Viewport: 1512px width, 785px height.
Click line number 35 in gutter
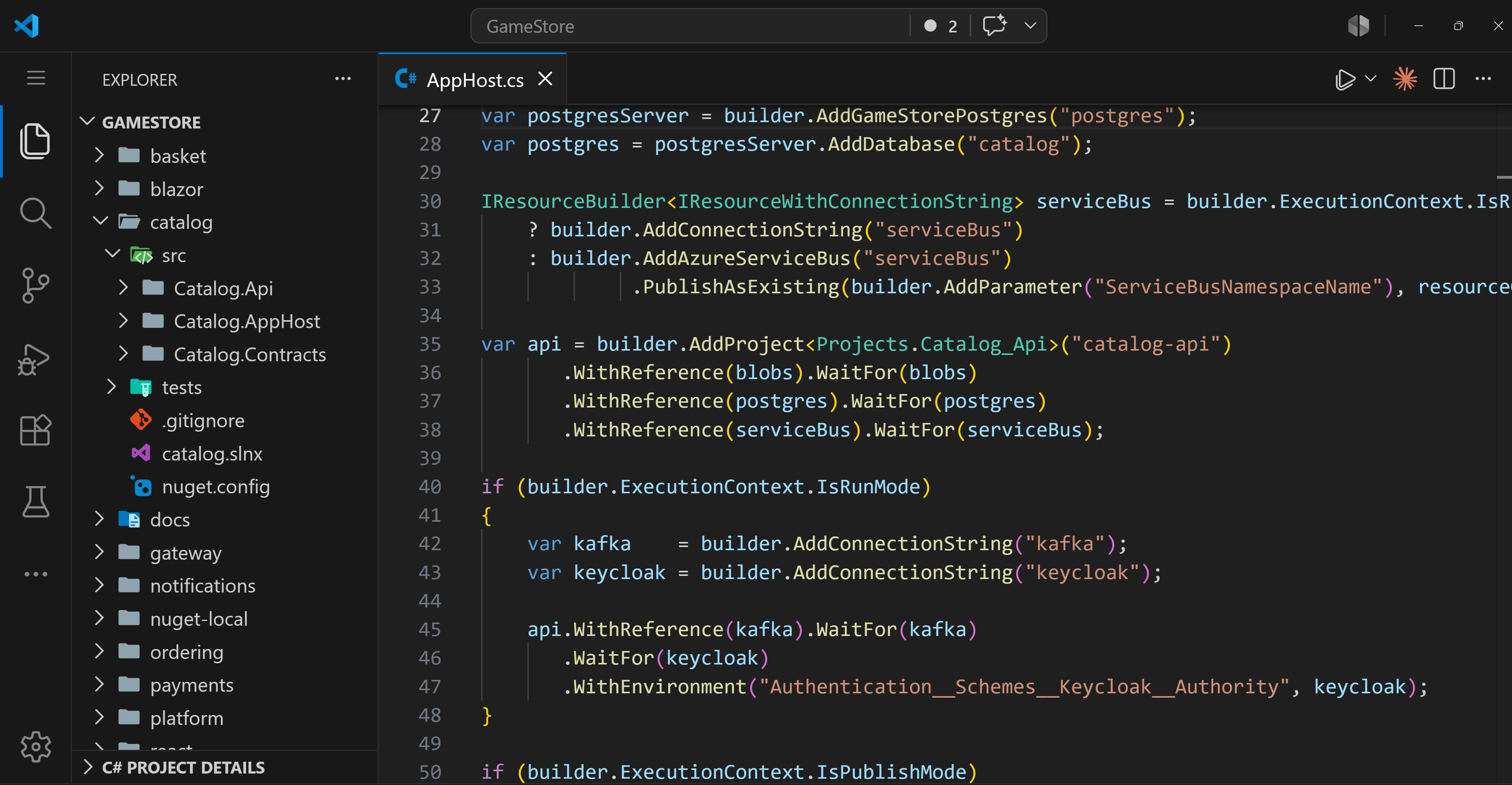pyautogui.click(x=430, y=343)
